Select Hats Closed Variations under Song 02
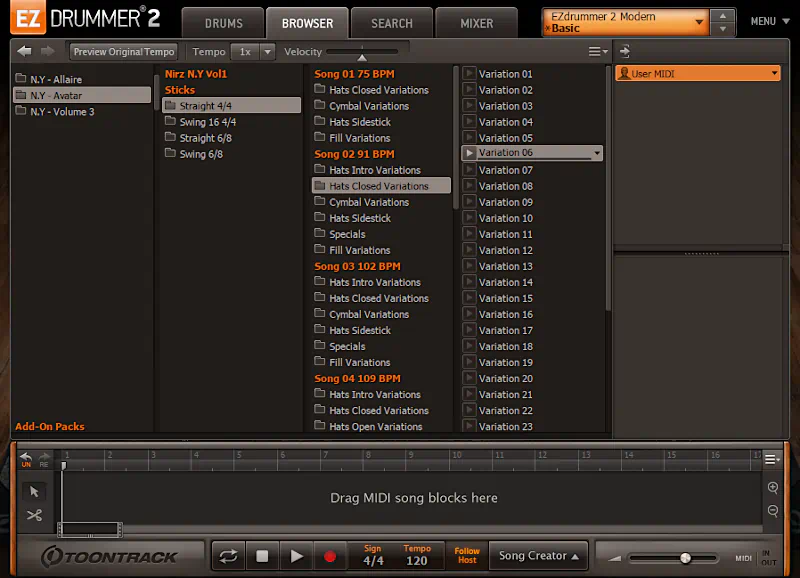 click(381, 186)
